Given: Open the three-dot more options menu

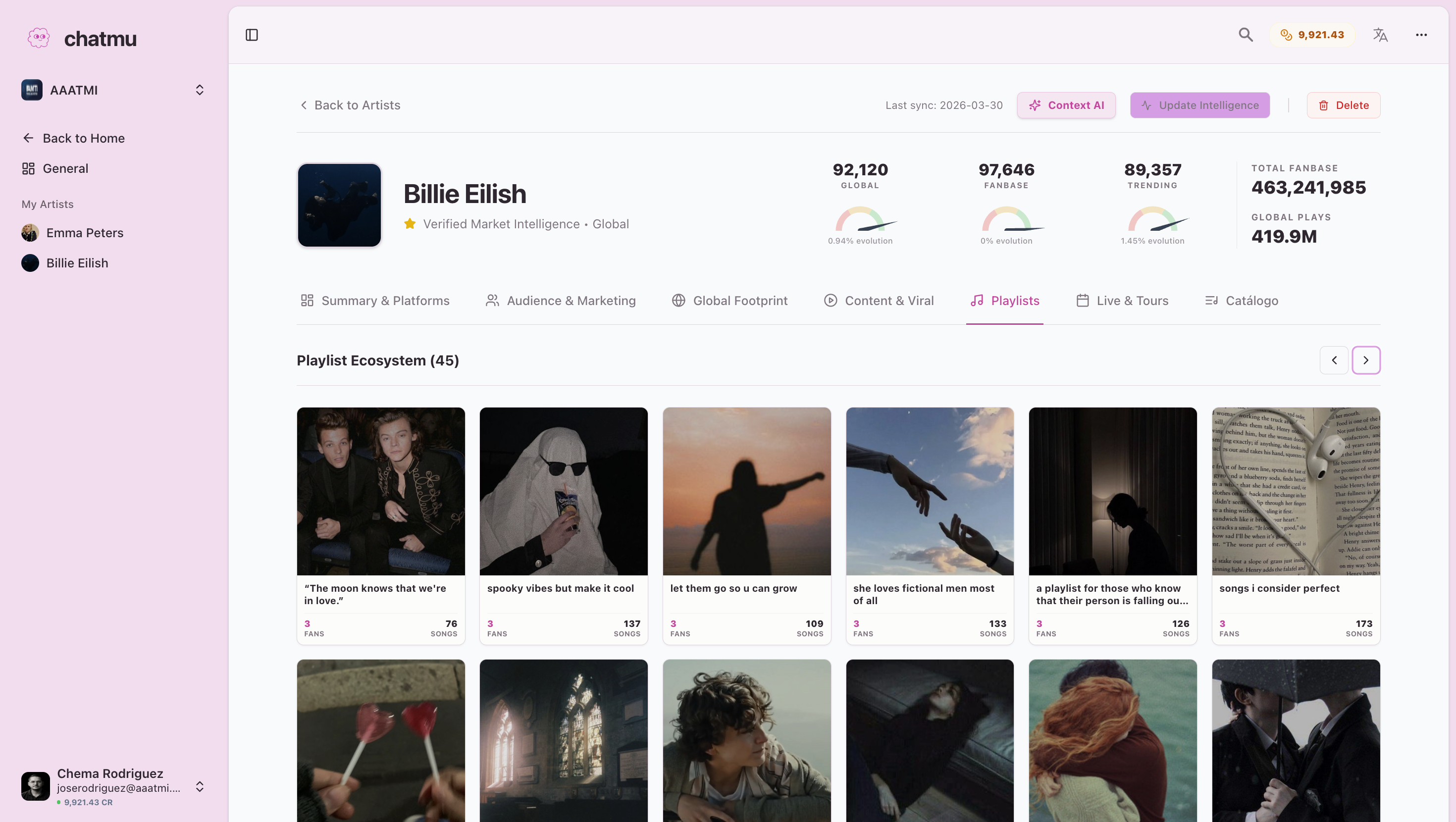Looking at the screenshot, I should pyautogui.click(x=1421, y=35).
